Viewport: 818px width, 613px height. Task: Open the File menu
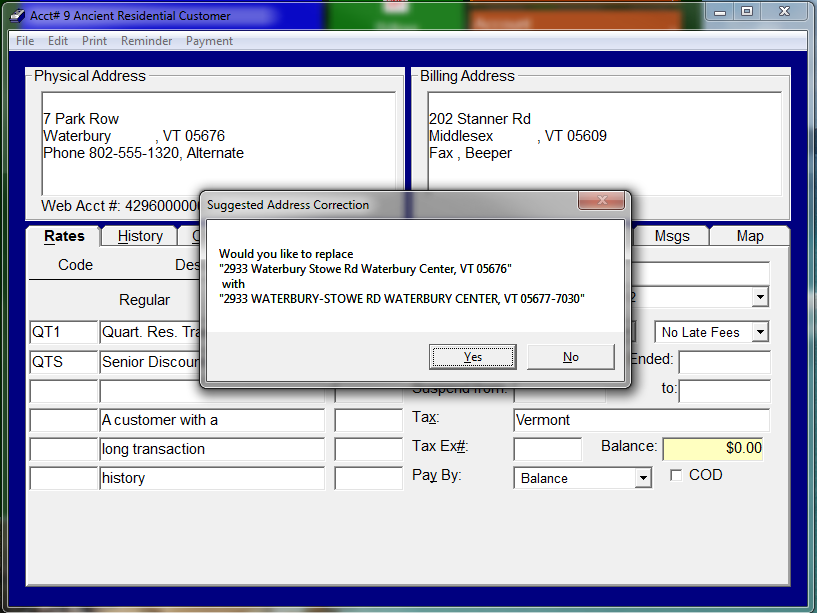(x=25, y=41)
